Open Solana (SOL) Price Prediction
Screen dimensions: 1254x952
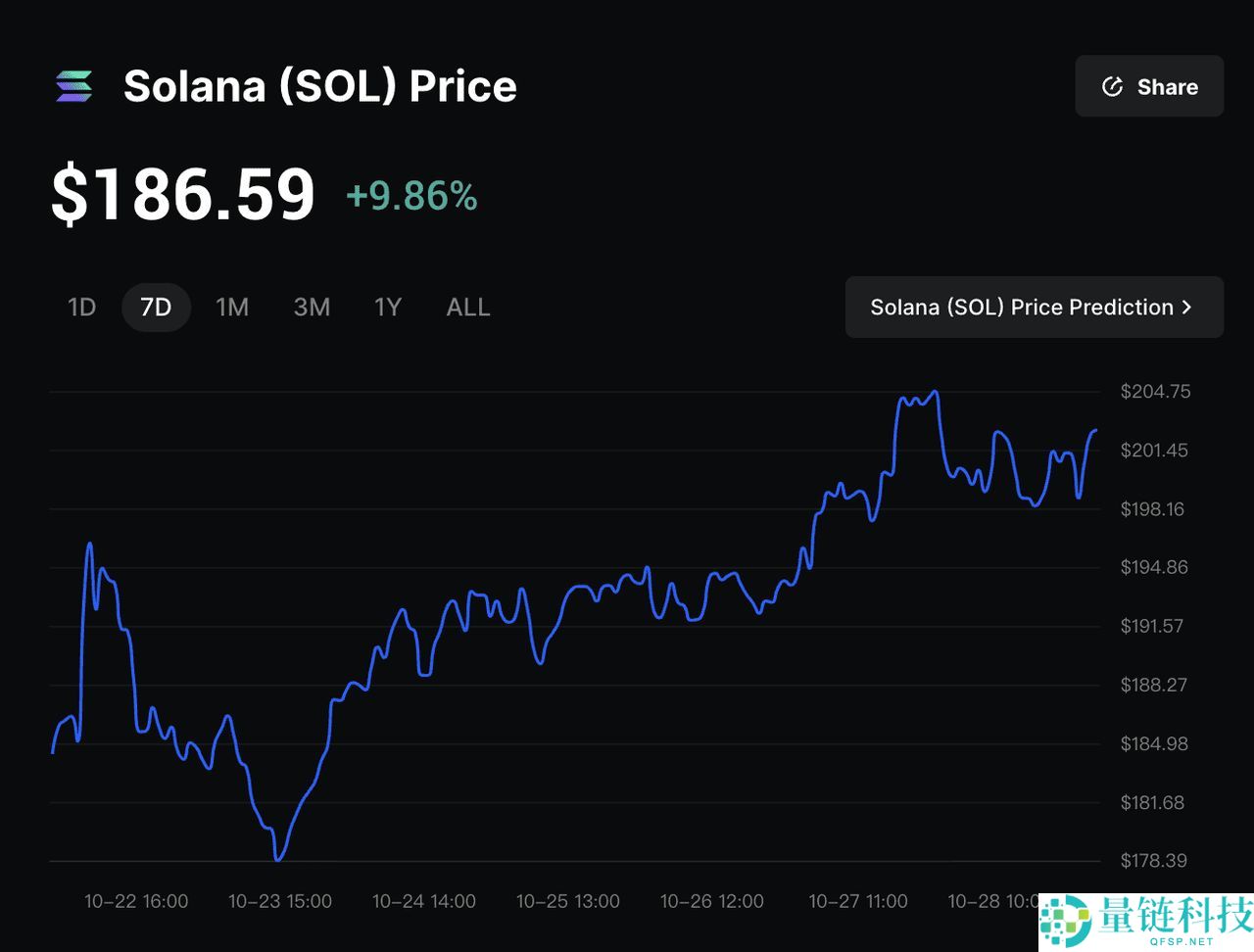click(1035, 307)
